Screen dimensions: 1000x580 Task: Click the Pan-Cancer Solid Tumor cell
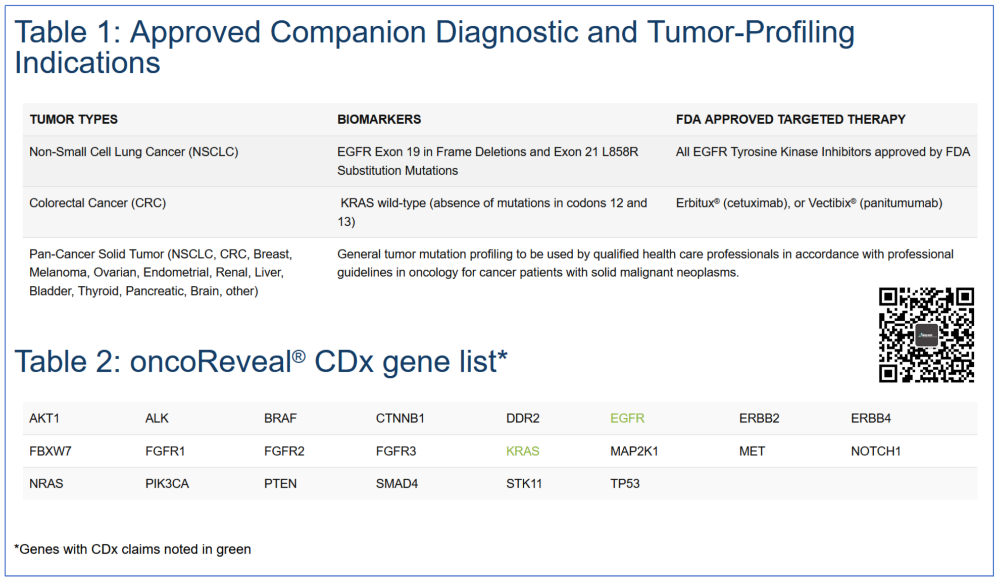pyautogui.click(x=161, y=272)
